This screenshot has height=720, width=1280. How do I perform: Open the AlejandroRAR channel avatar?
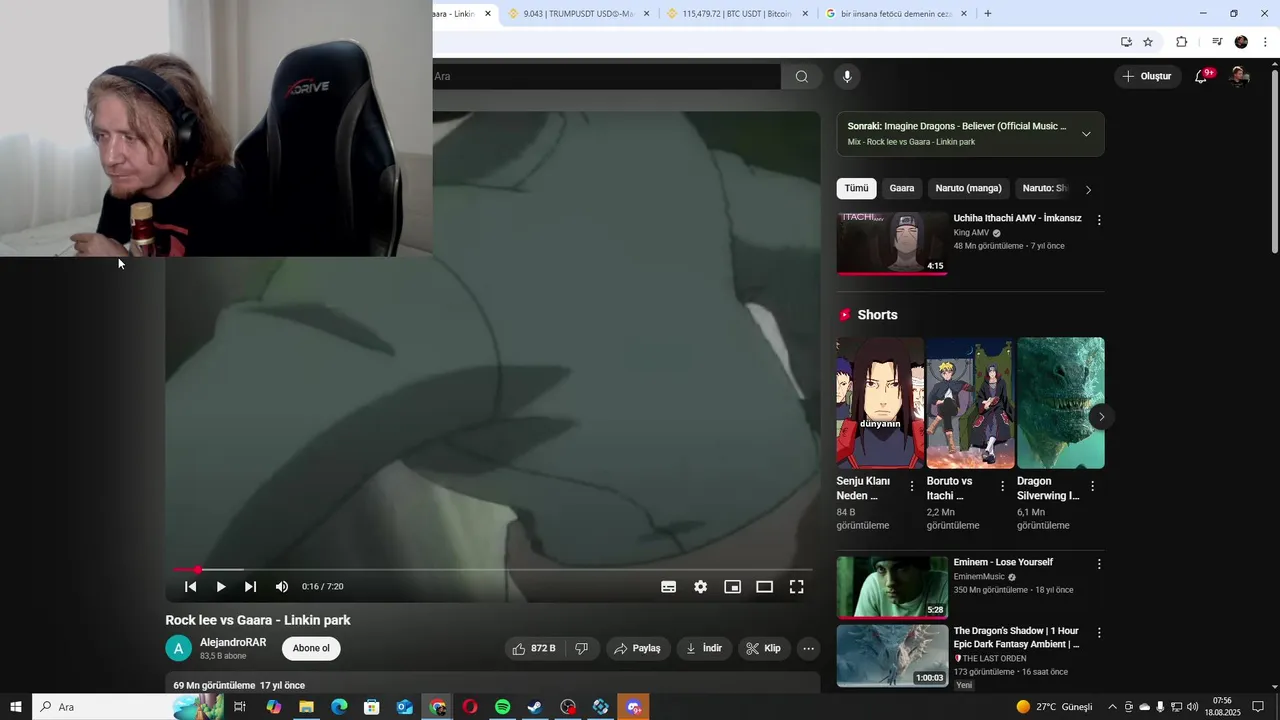pos(178,648)
